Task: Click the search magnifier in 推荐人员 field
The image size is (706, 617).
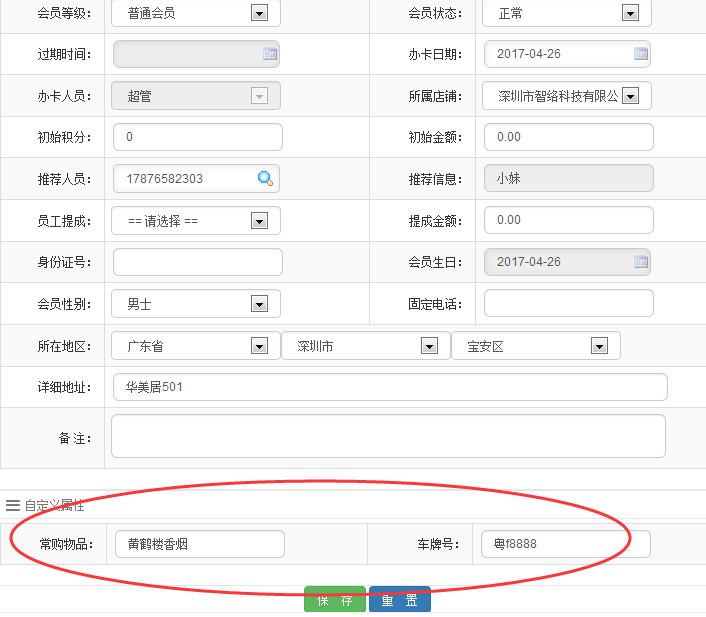Action: [x=265, y=178]
